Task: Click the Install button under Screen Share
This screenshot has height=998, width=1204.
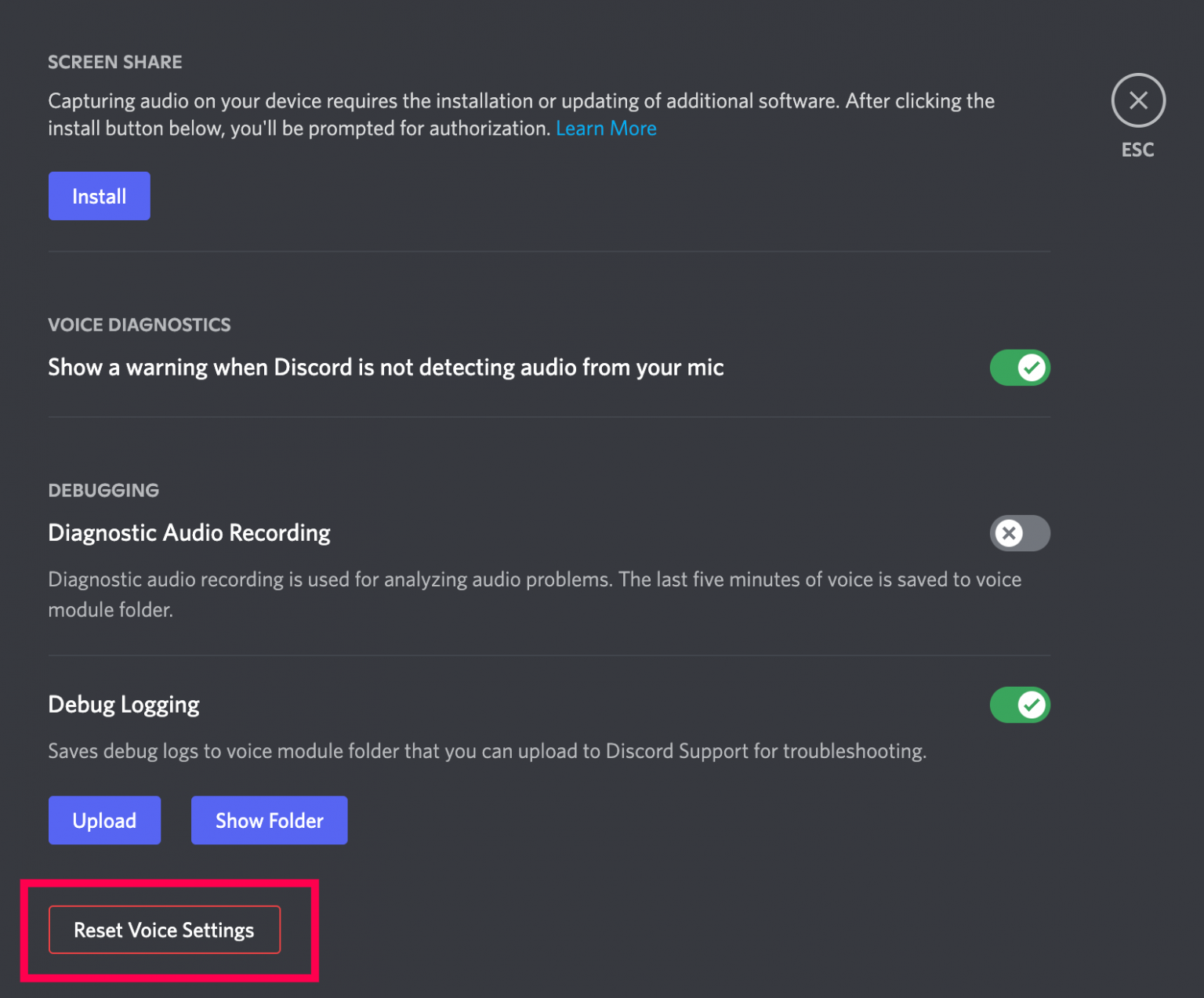Action: pos(99,196)
